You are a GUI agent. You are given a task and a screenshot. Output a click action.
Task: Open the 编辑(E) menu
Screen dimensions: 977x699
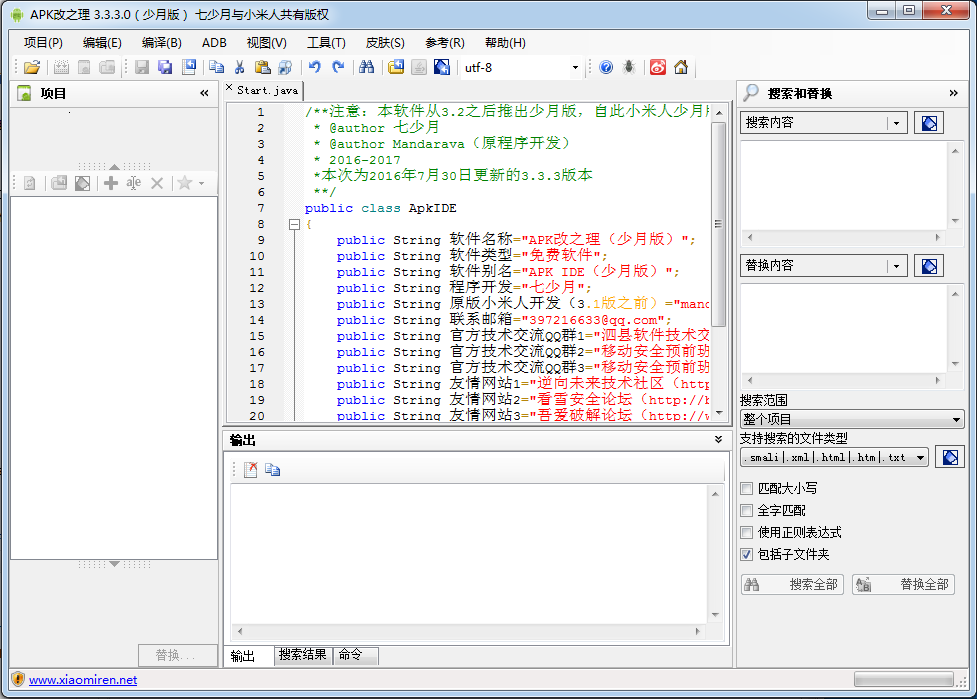(102, 43)
